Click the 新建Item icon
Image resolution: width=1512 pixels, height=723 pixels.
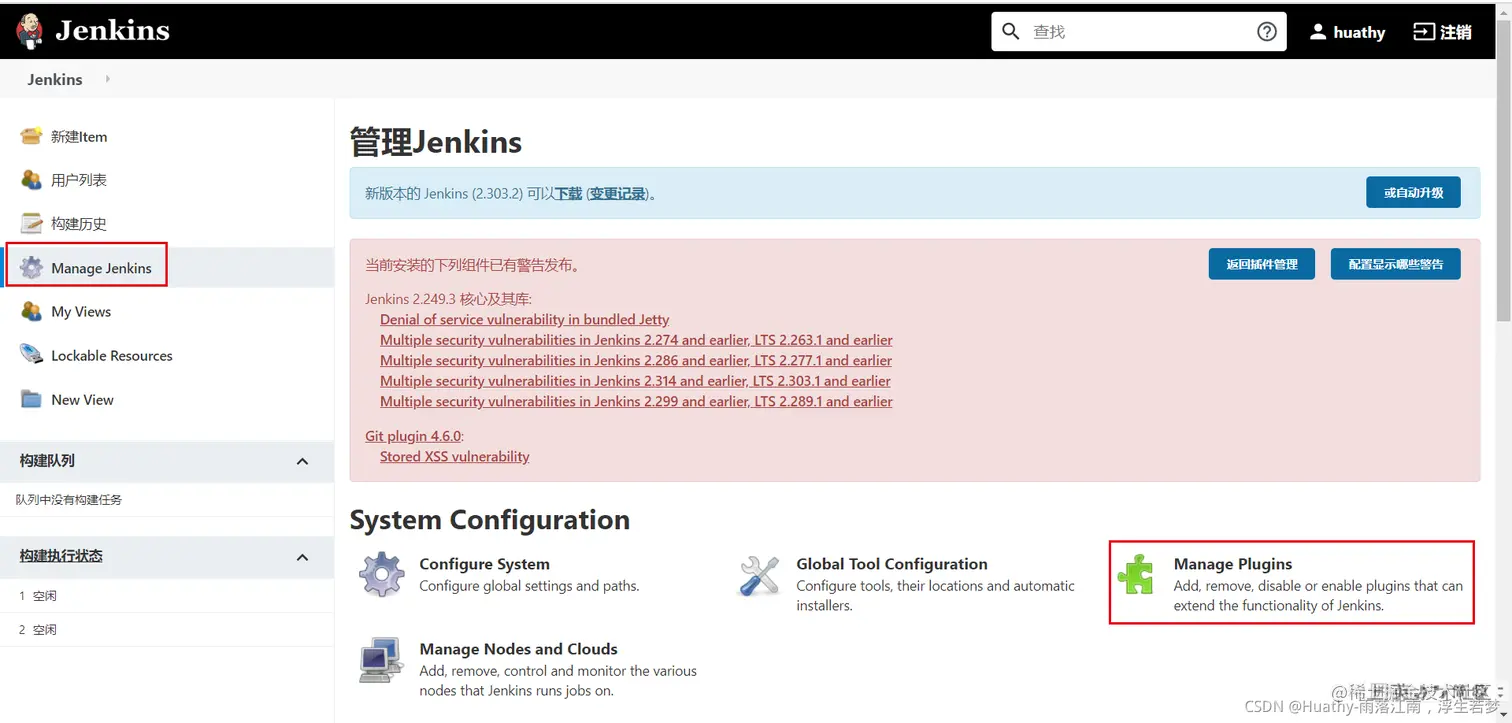32,136
